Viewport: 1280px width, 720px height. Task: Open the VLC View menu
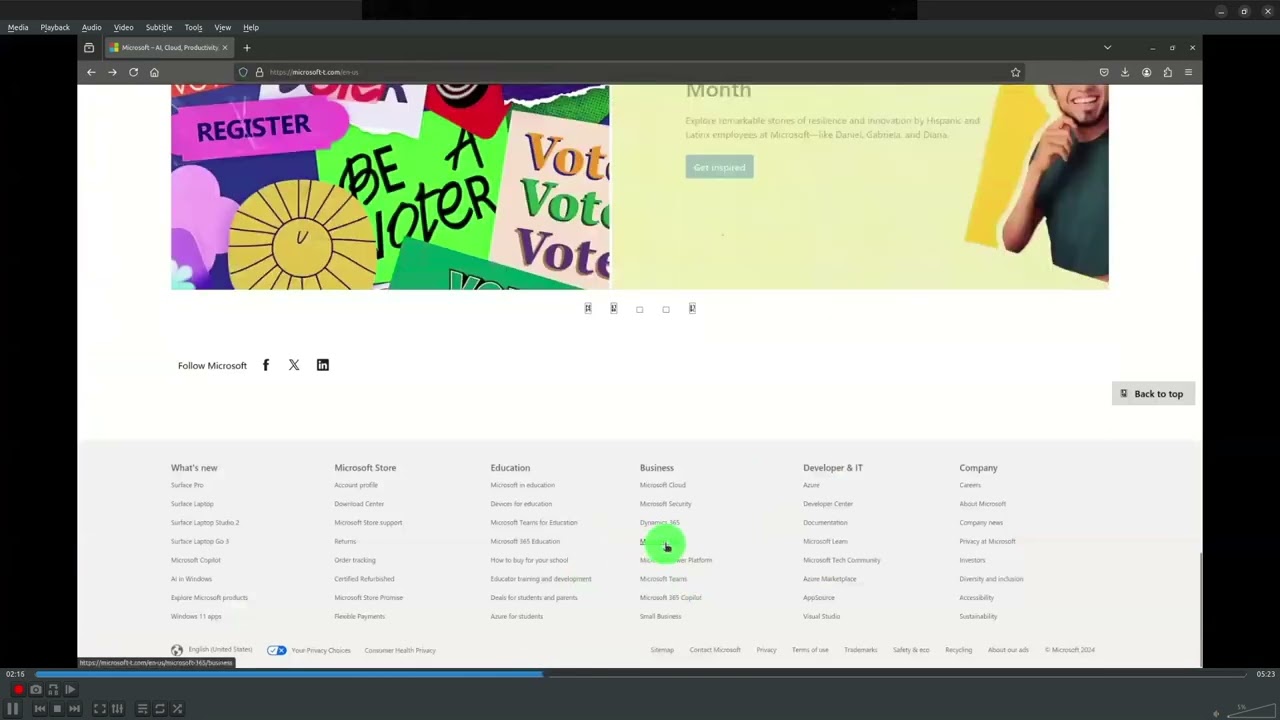pyautogui.click(x=223, y=27)
